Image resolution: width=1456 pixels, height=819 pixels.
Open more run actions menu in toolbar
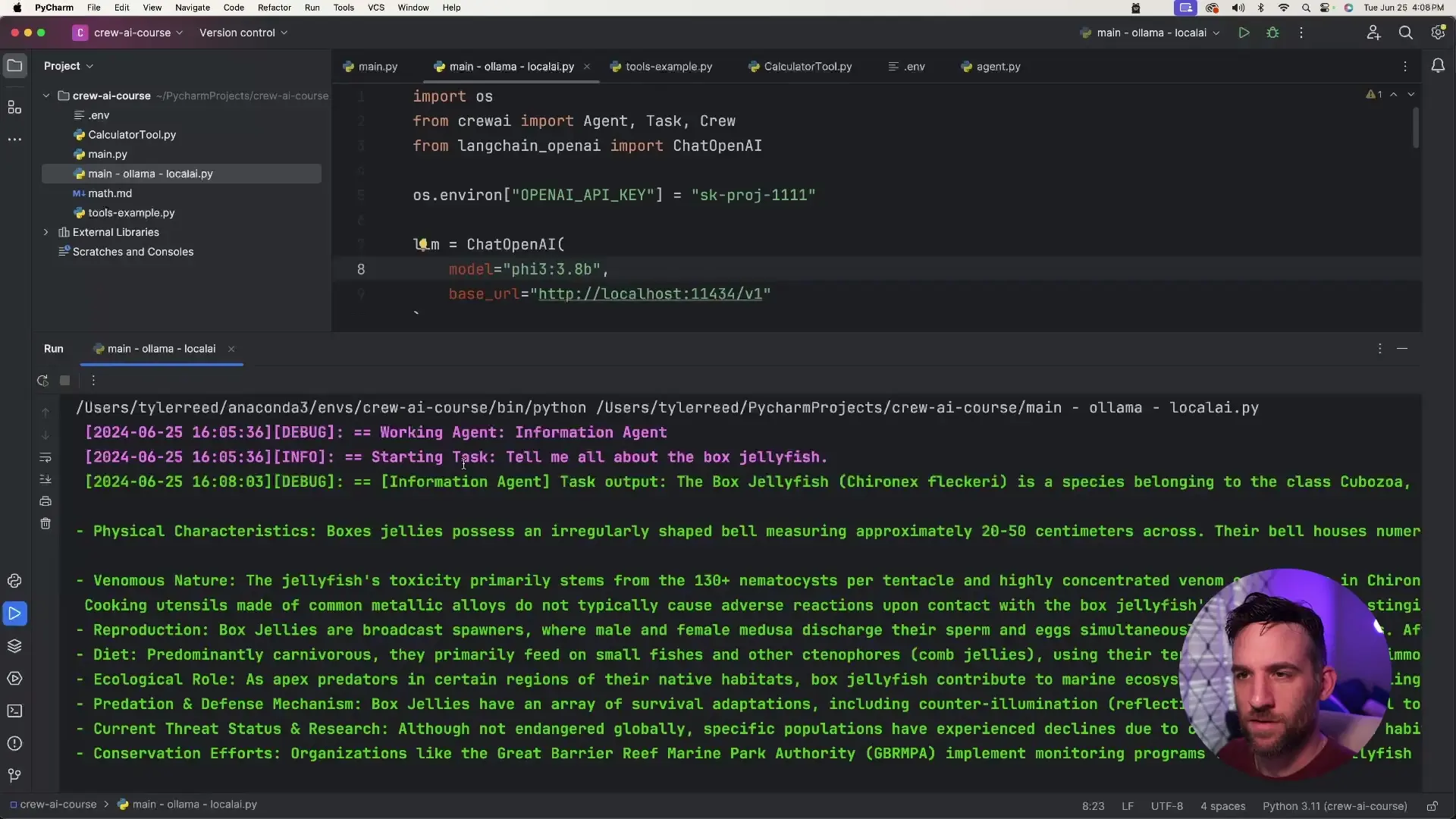coord(1301,33)
